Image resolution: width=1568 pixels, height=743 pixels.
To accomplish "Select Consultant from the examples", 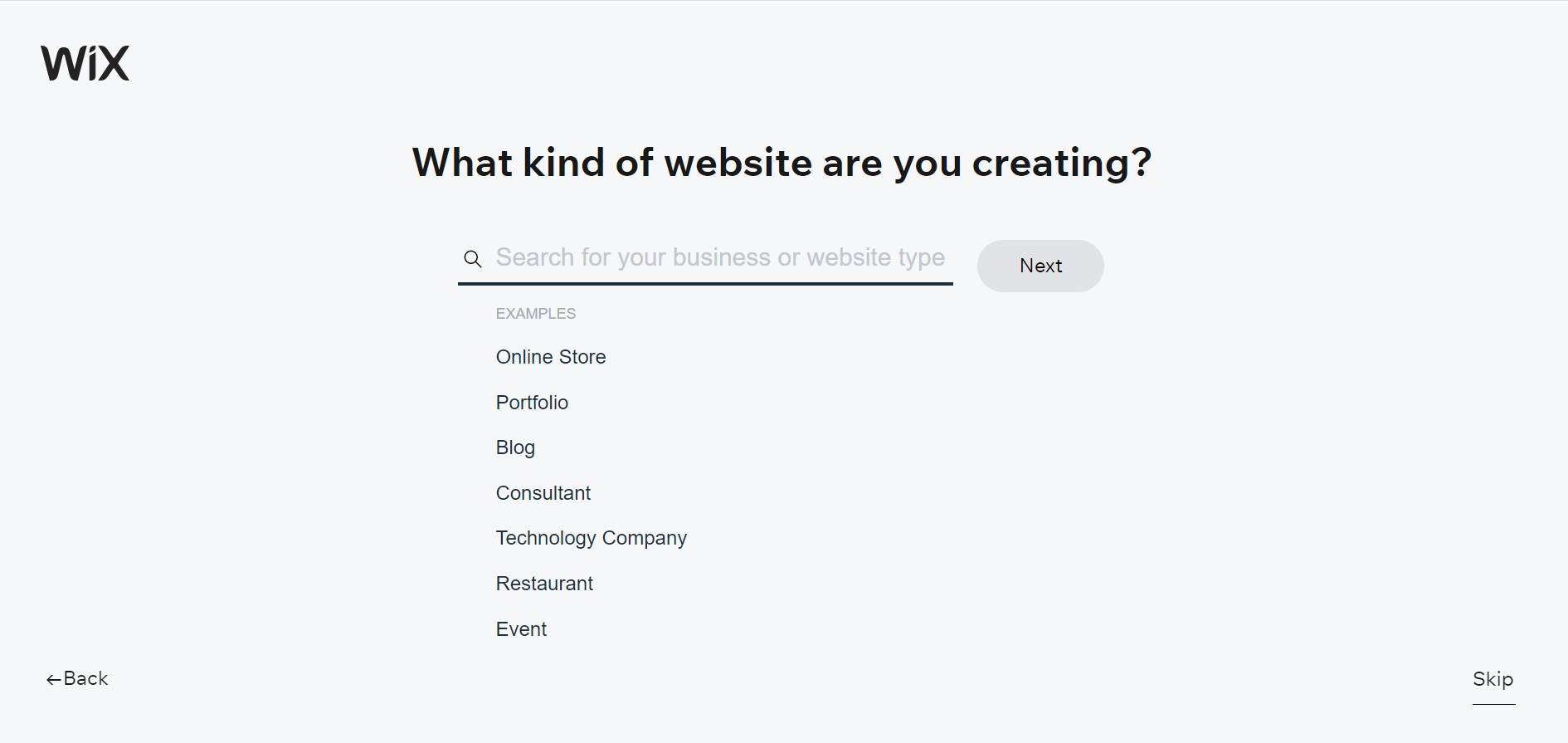I will coord(543,493).
